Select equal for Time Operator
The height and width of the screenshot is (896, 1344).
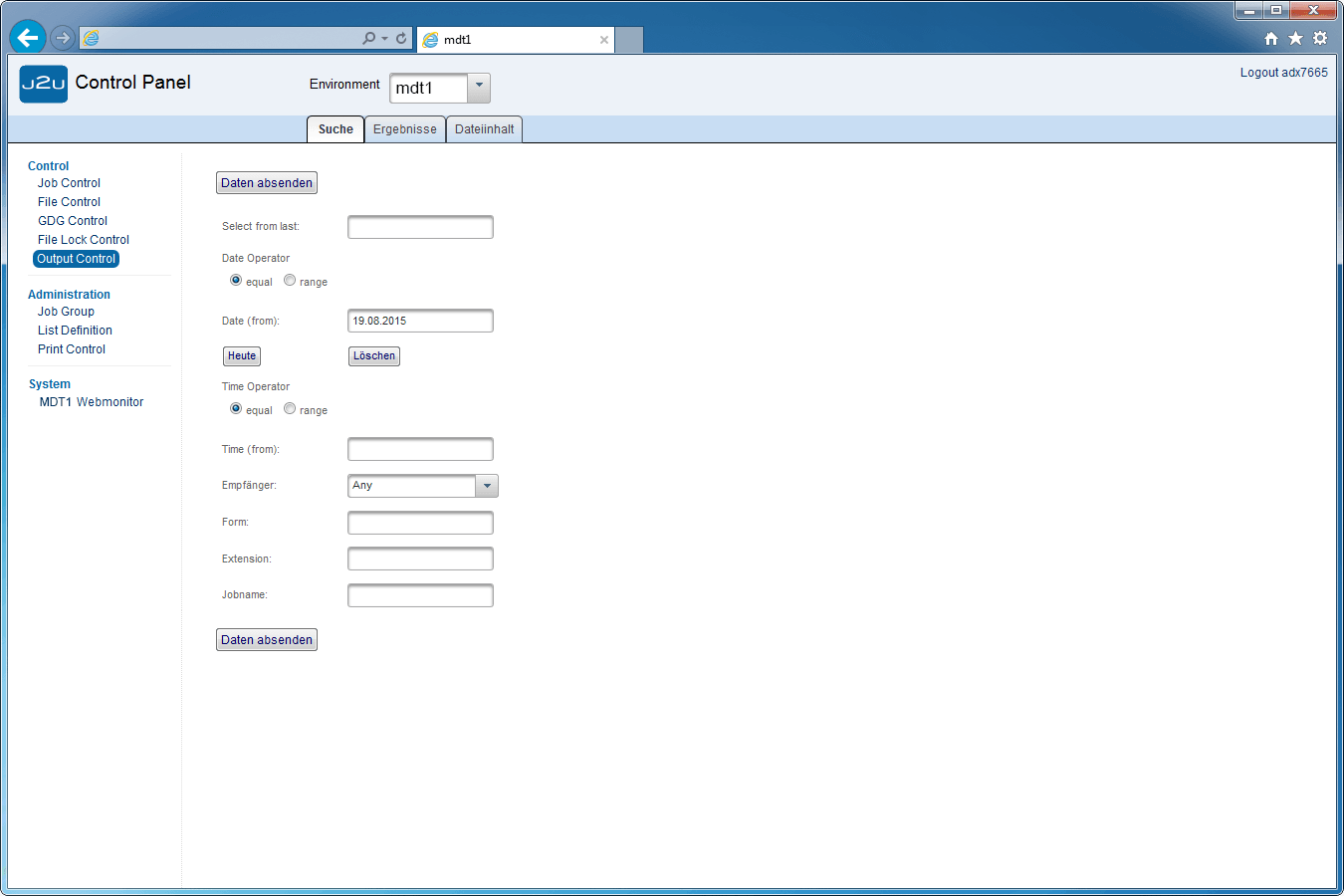pos(236,408)
